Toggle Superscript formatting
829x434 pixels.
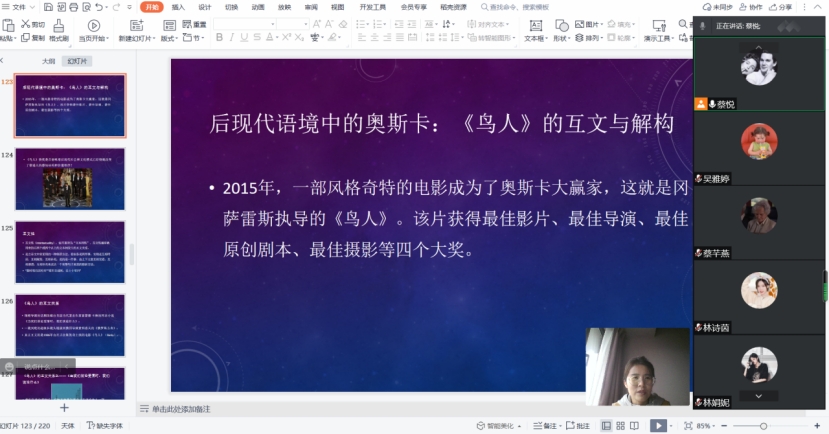287,38
